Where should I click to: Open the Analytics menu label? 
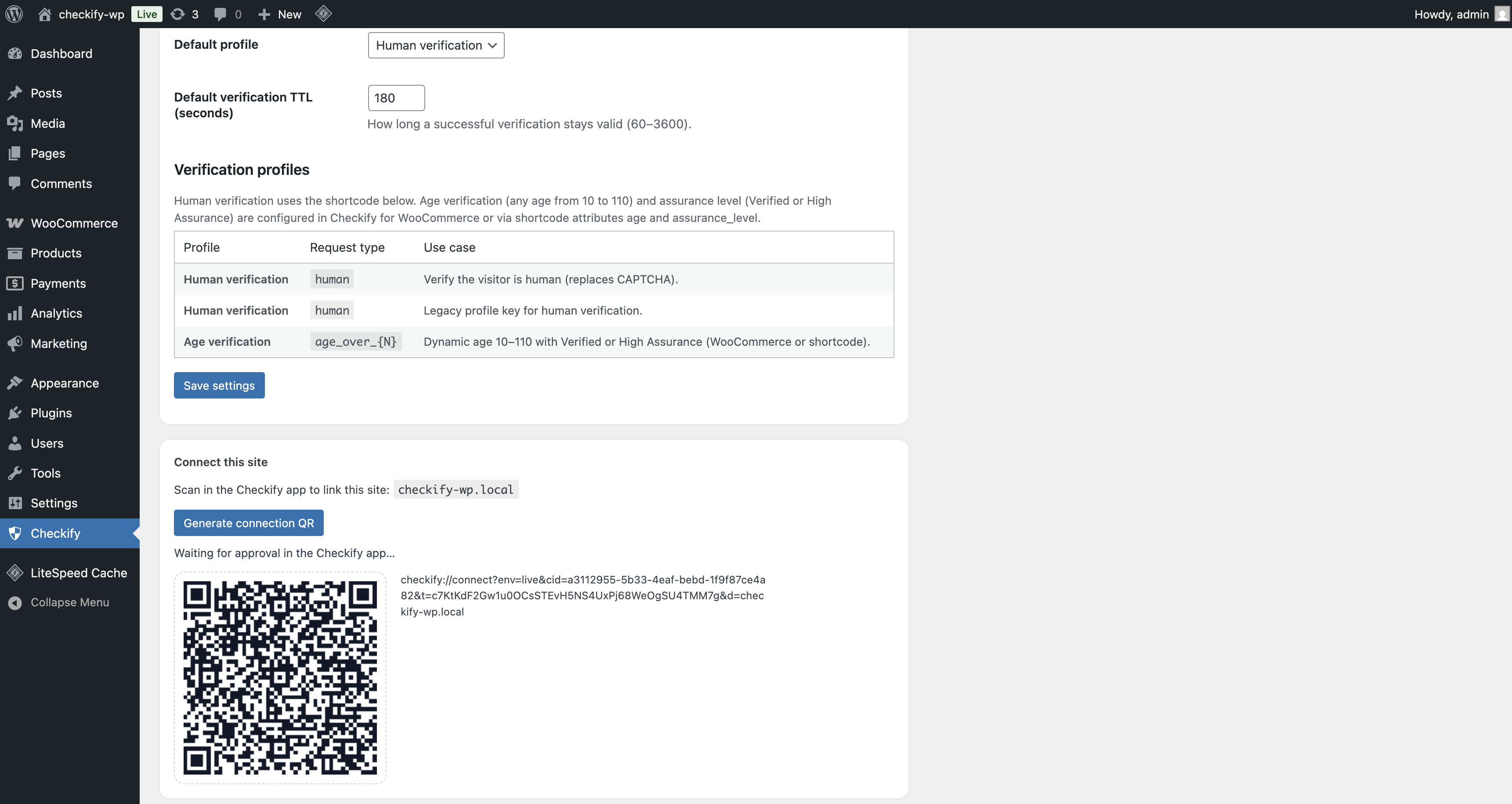56,313
